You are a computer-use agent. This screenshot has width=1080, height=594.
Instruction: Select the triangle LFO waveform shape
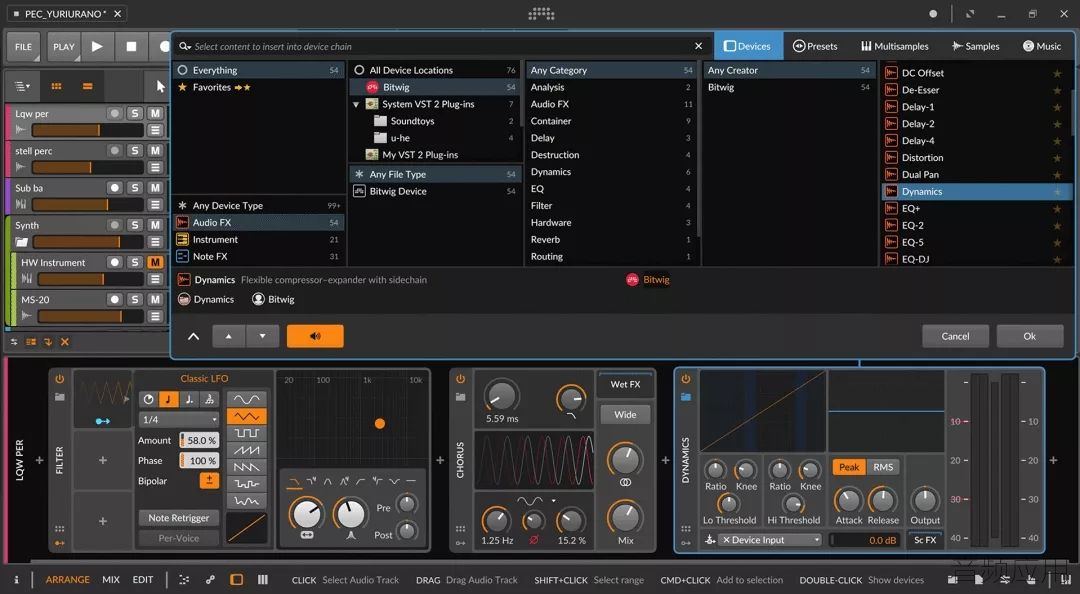(246, 416)
